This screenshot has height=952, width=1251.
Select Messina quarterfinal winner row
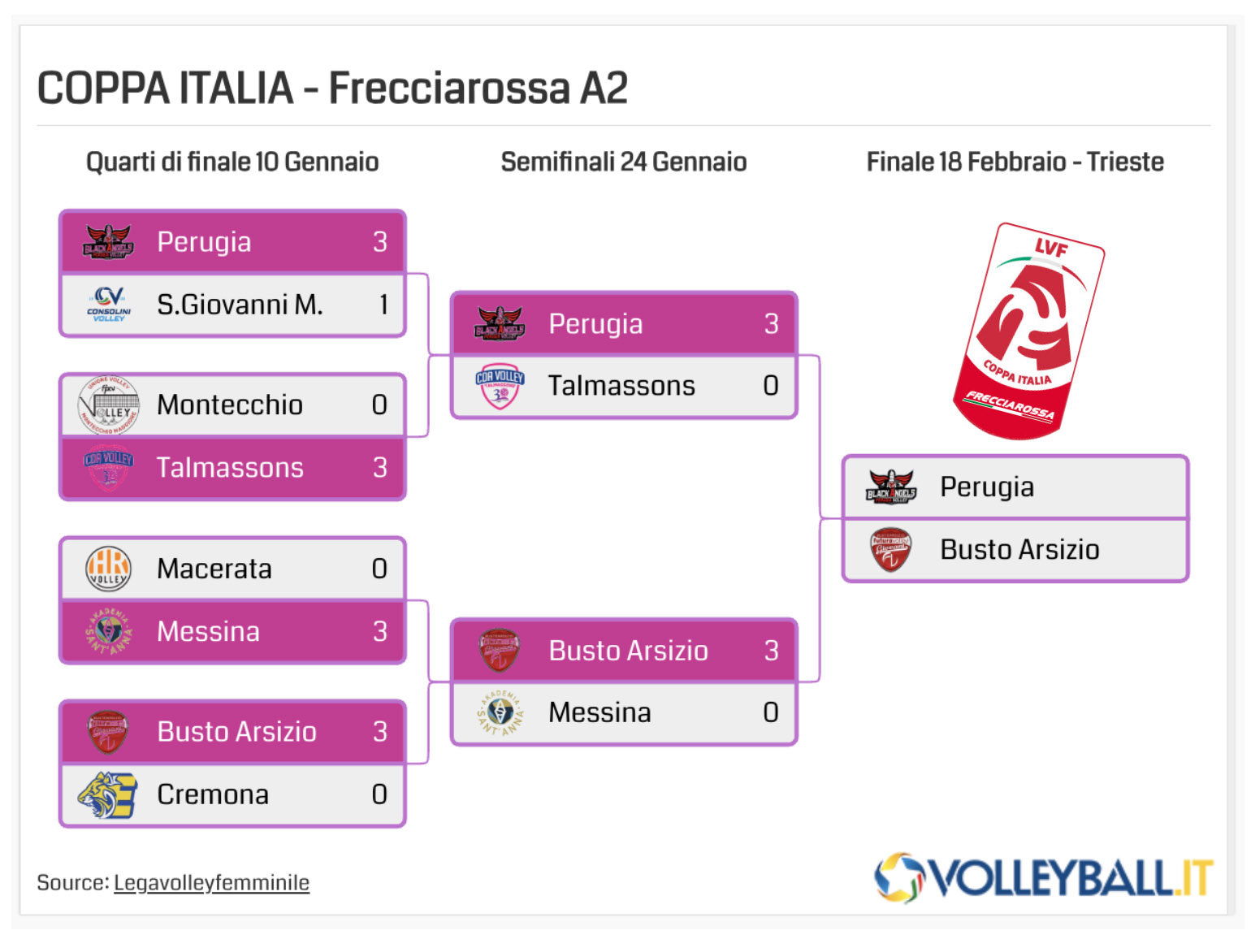pos(232,631)
